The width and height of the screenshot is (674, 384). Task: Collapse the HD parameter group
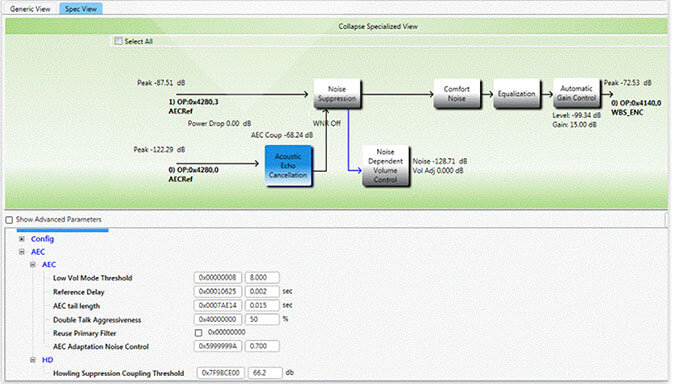pyautogui.click(x=33, y=360)
